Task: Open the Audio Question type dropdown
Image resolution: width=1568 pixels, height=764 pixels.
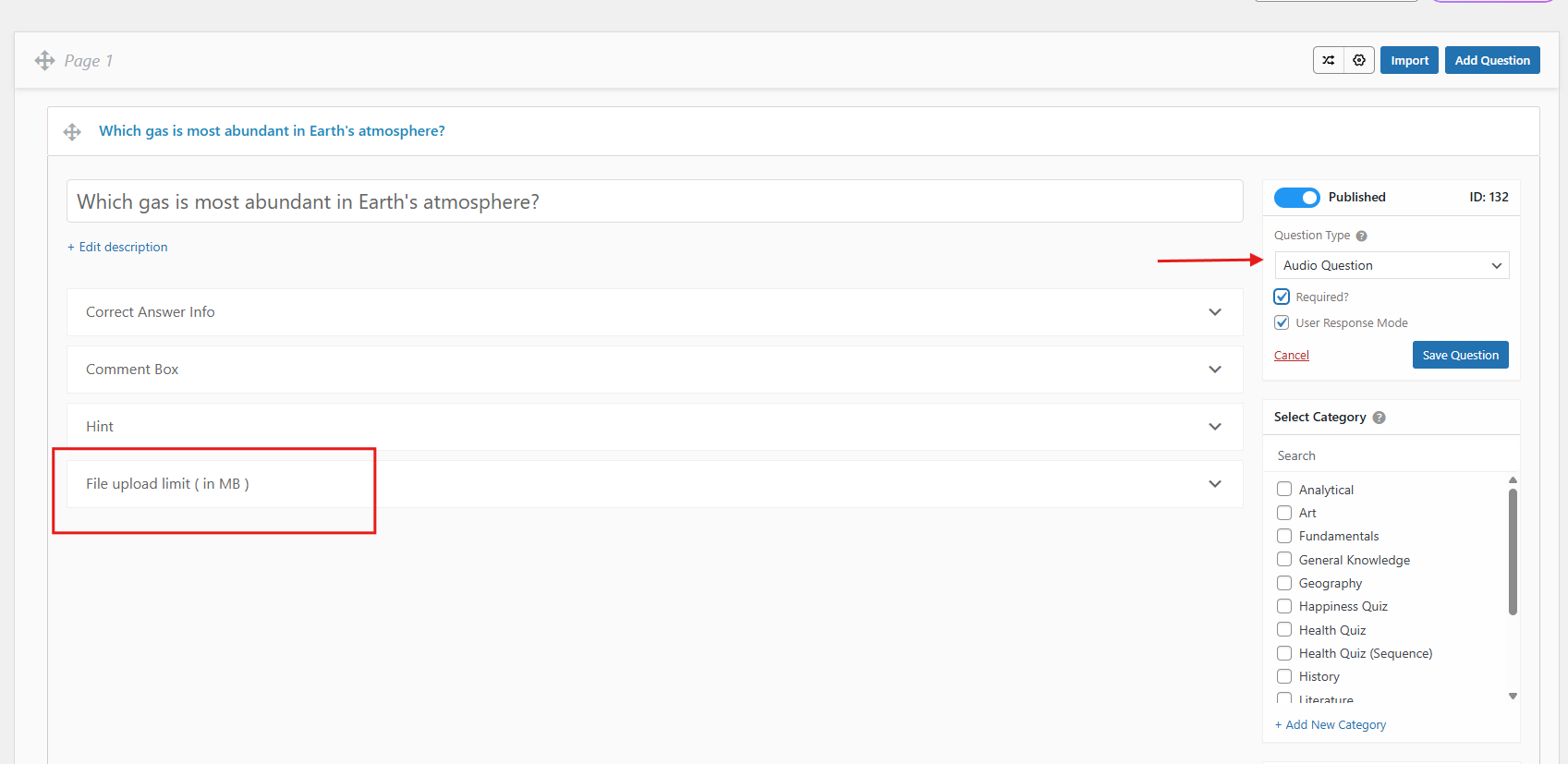Action: coord(1392,265)
